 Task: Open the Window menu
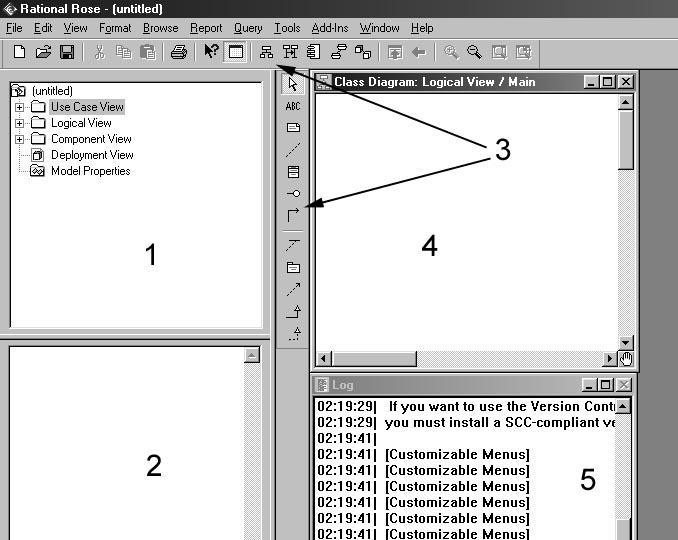tap(379, 28)
